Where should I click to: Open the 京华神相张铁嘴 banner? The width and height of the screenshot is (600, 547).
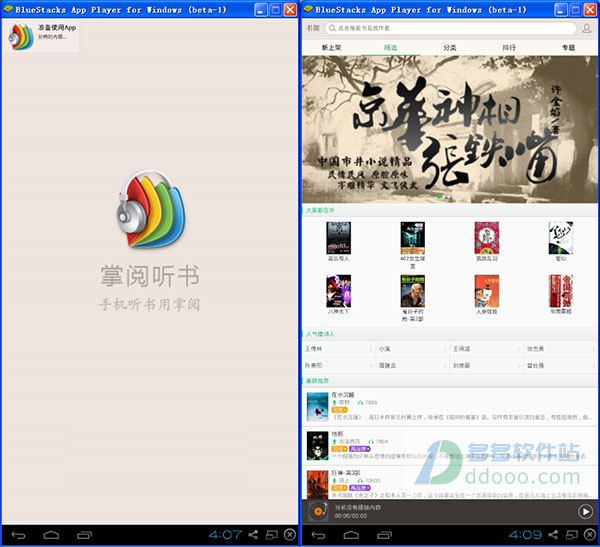pyautogui.click(x=450, y=129)
